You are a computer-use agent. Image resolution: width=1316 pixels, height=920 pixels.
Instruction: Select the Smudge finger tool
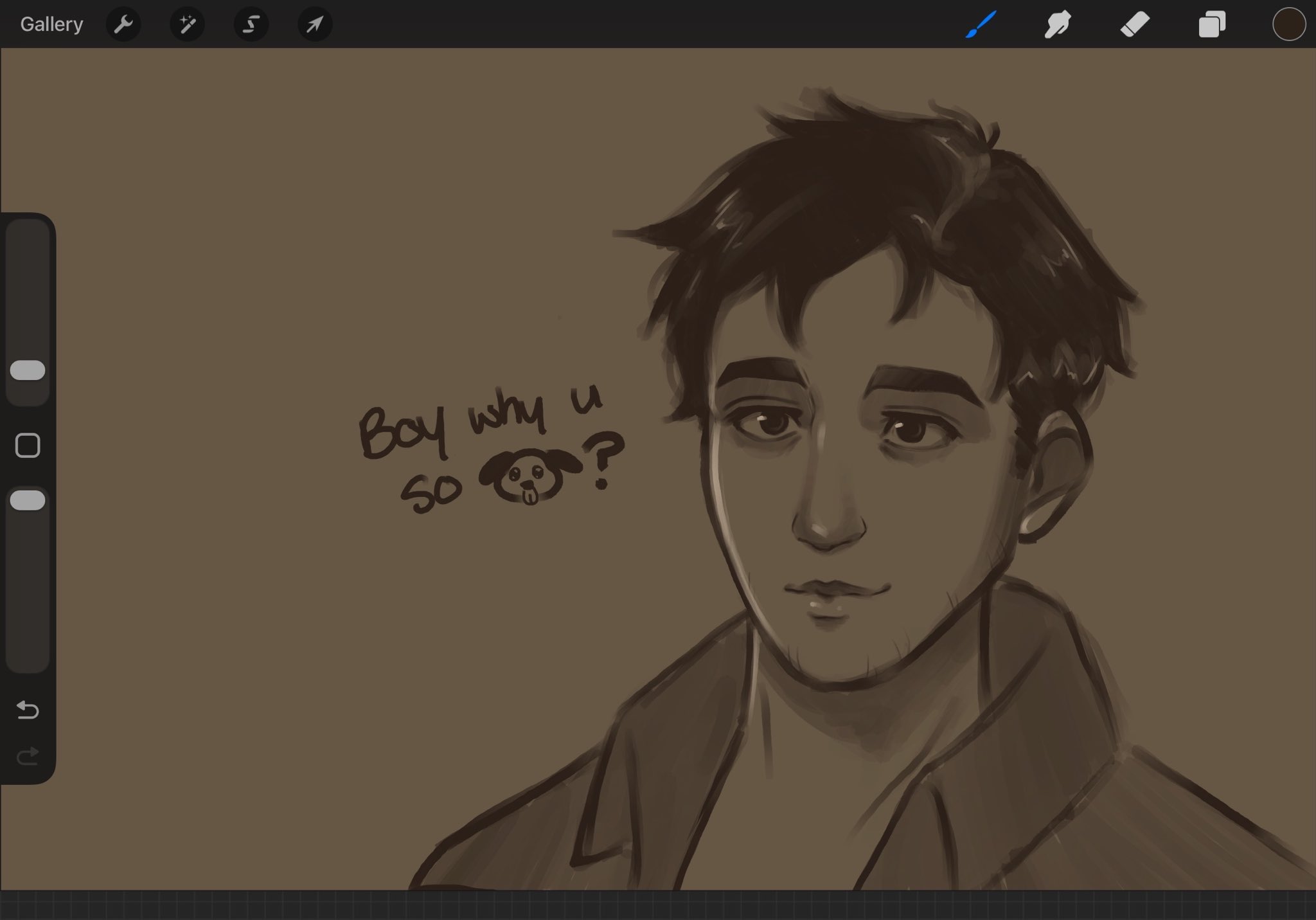[x=1057, y=24]
